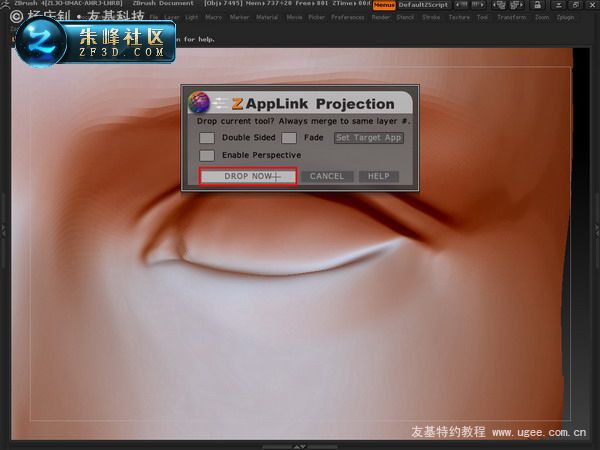Viewport: 600px width, 450px height.
Task: Click the lock icon in title bar
Action: pyautogui.click(x=538, y=5)
